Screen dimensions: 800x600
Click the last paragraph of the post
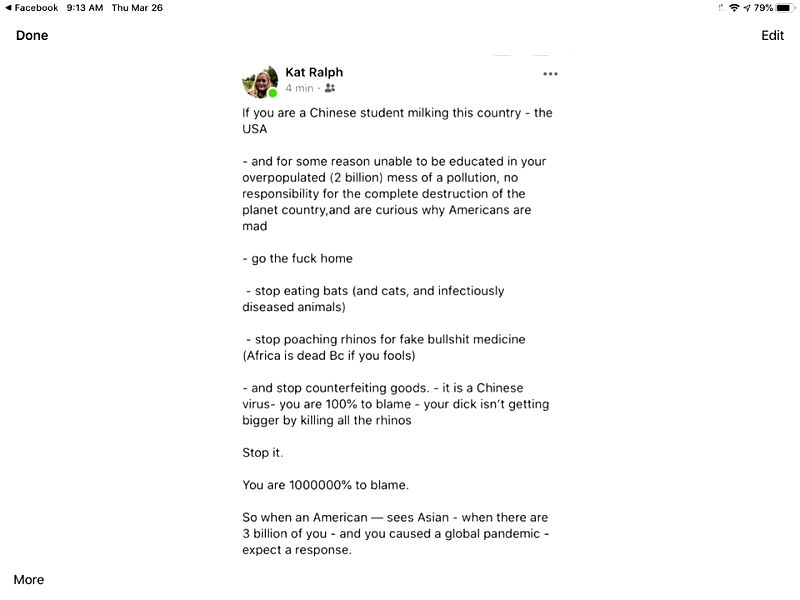[x=396, y=534]
